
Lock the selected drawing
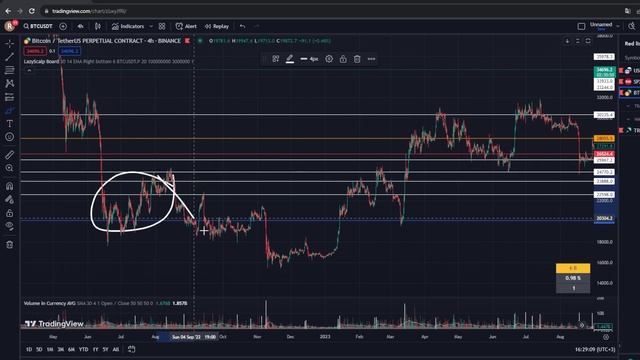[343, 59]
